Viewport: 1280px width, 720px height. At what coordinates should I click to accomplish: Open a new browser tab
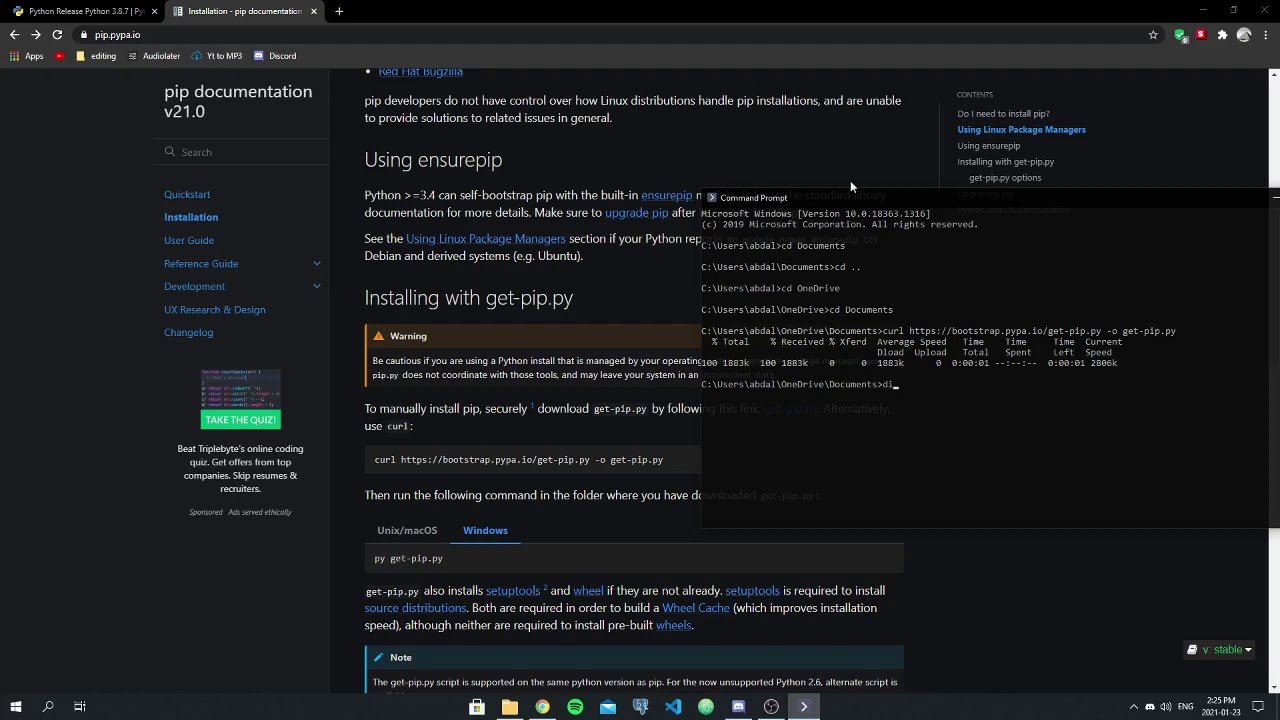coord(339,11)
